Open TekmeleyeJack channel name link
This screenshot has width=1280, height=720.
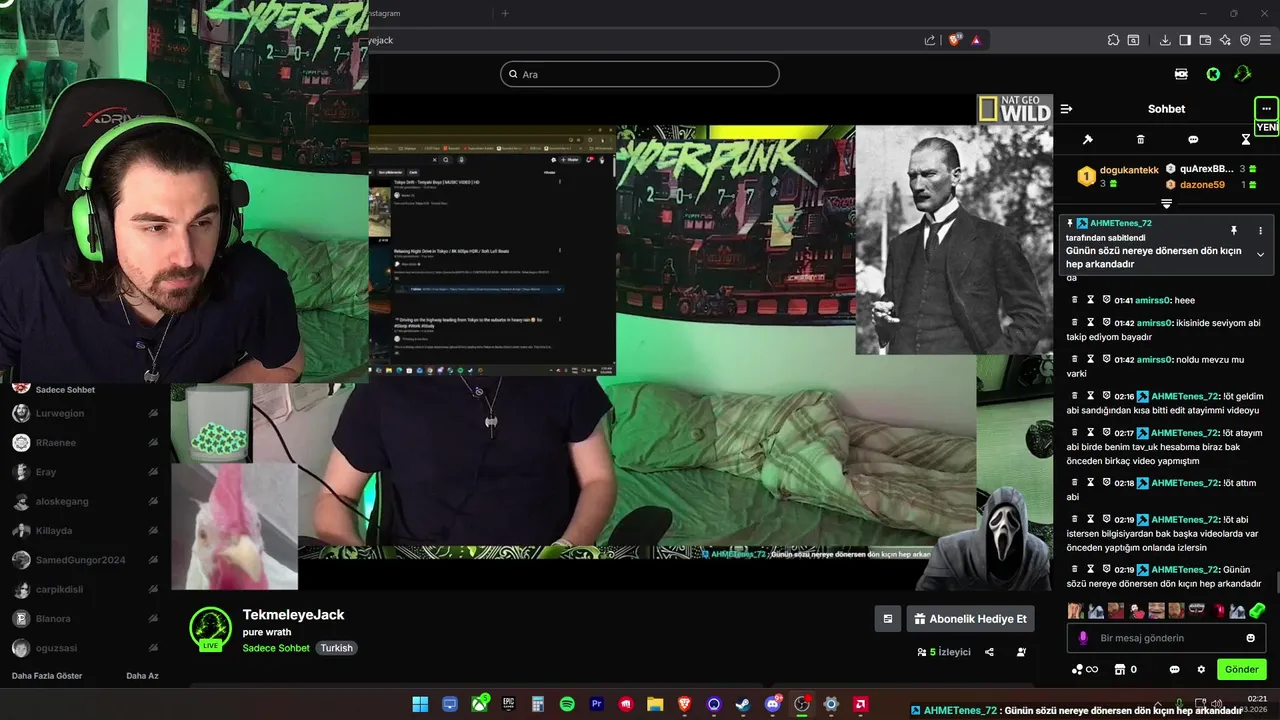(x=293, y=615)
